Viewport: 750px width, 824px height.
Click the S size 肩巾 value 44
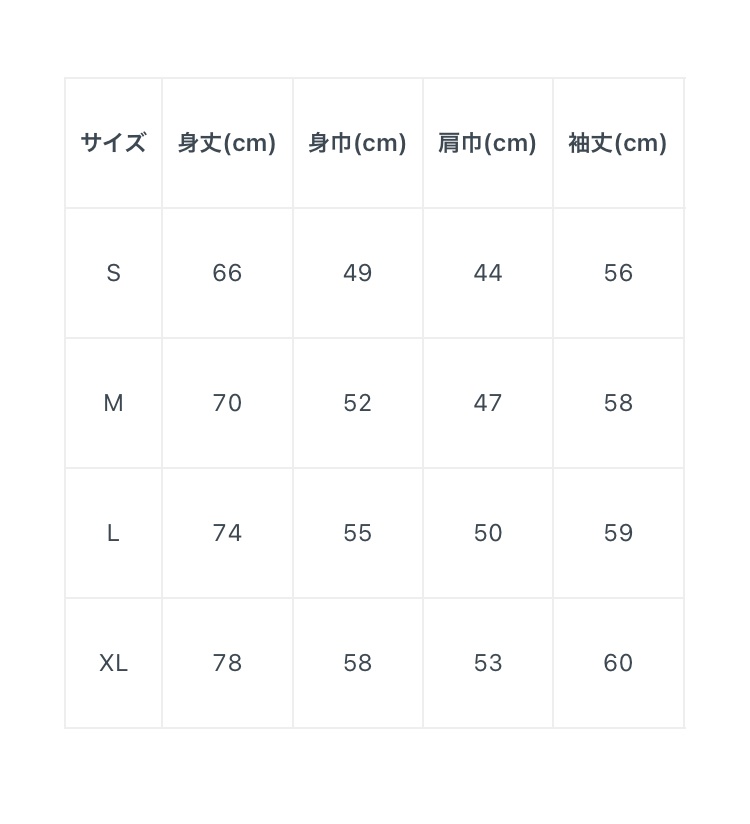(488, 273)
